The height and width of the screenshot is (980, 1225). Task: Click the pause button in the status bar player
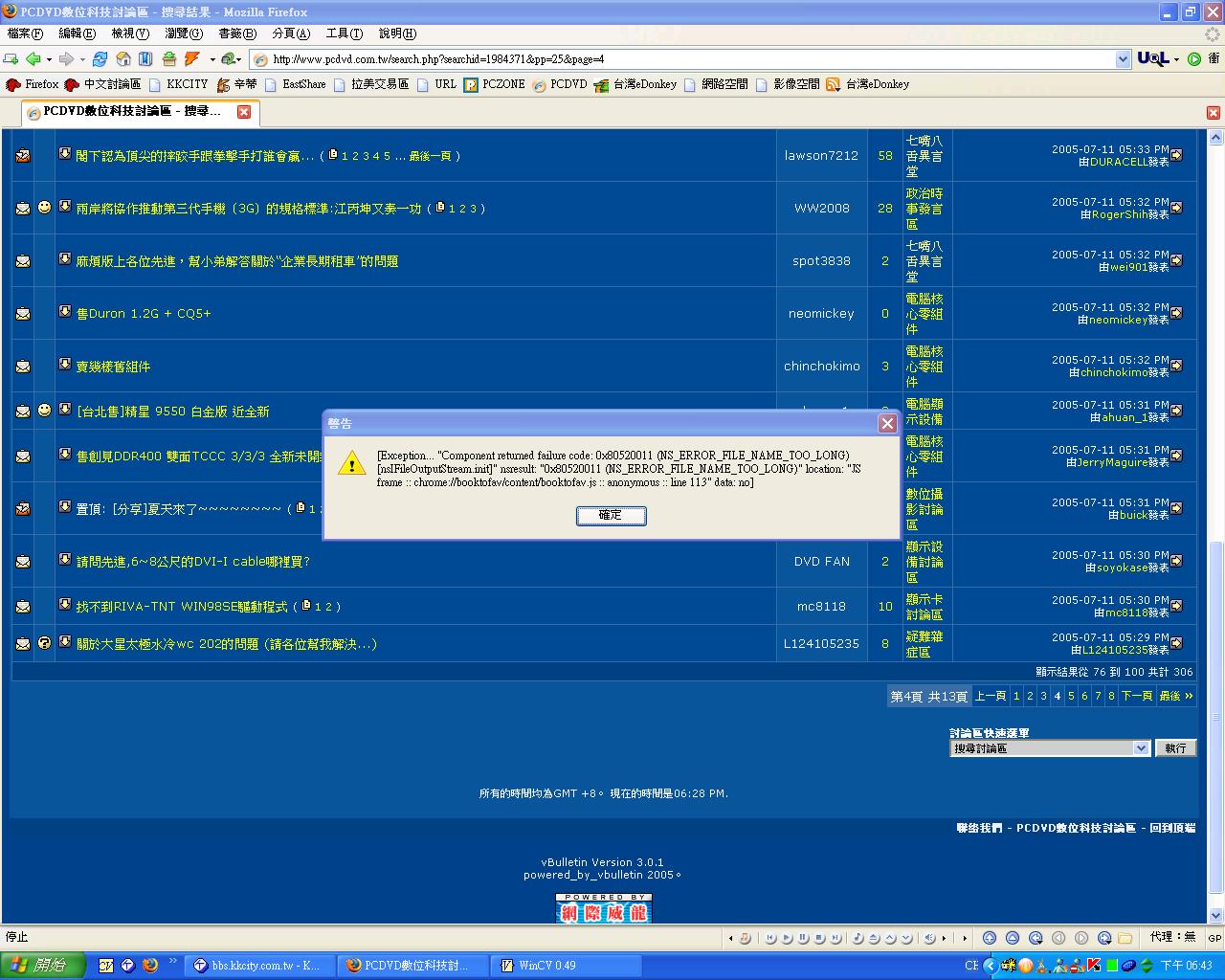click(805, 938)
